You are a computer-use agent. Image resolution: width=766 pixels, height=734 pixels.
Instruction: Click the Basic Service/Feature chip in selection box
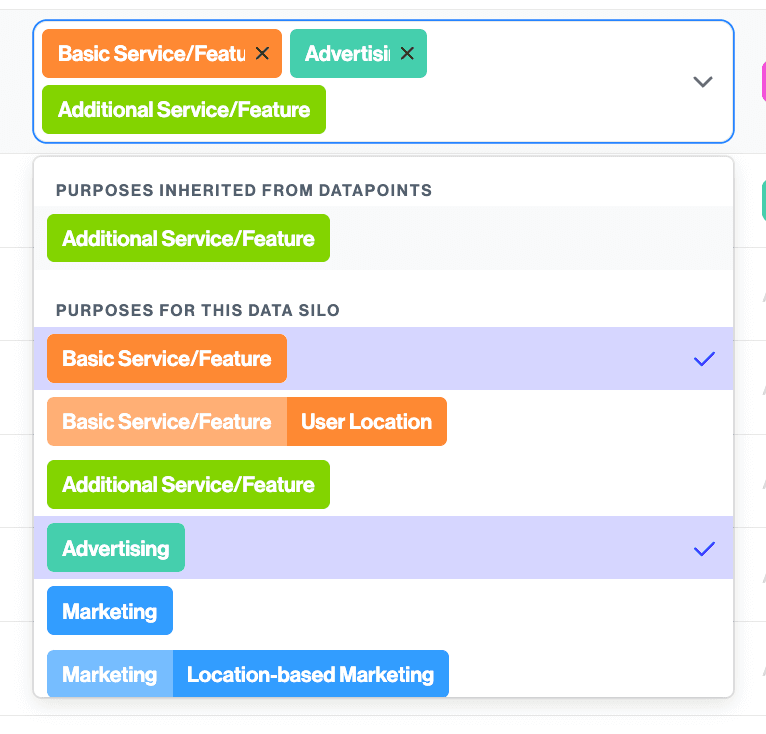point(150,54)
